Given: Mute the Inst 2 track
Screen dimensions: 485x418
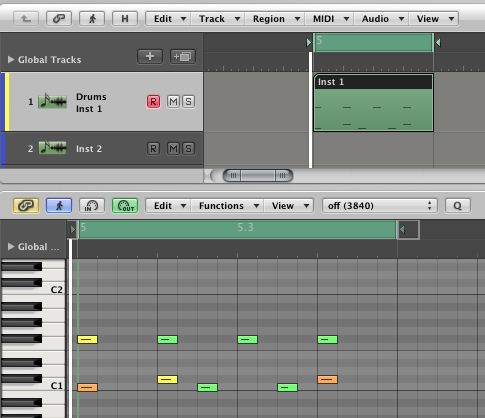Looking at the screenshot, I should [173, 148].
